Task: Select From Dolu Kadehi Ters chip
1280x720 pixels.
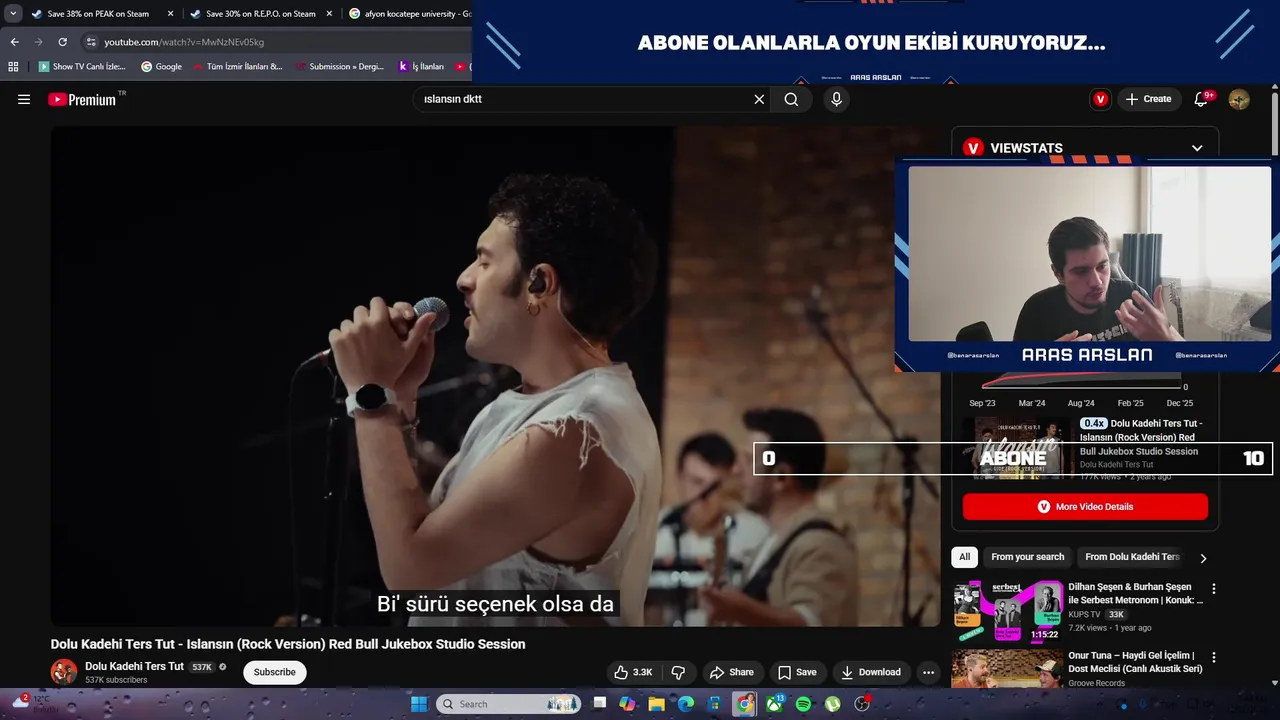Action: (1132, 557)
